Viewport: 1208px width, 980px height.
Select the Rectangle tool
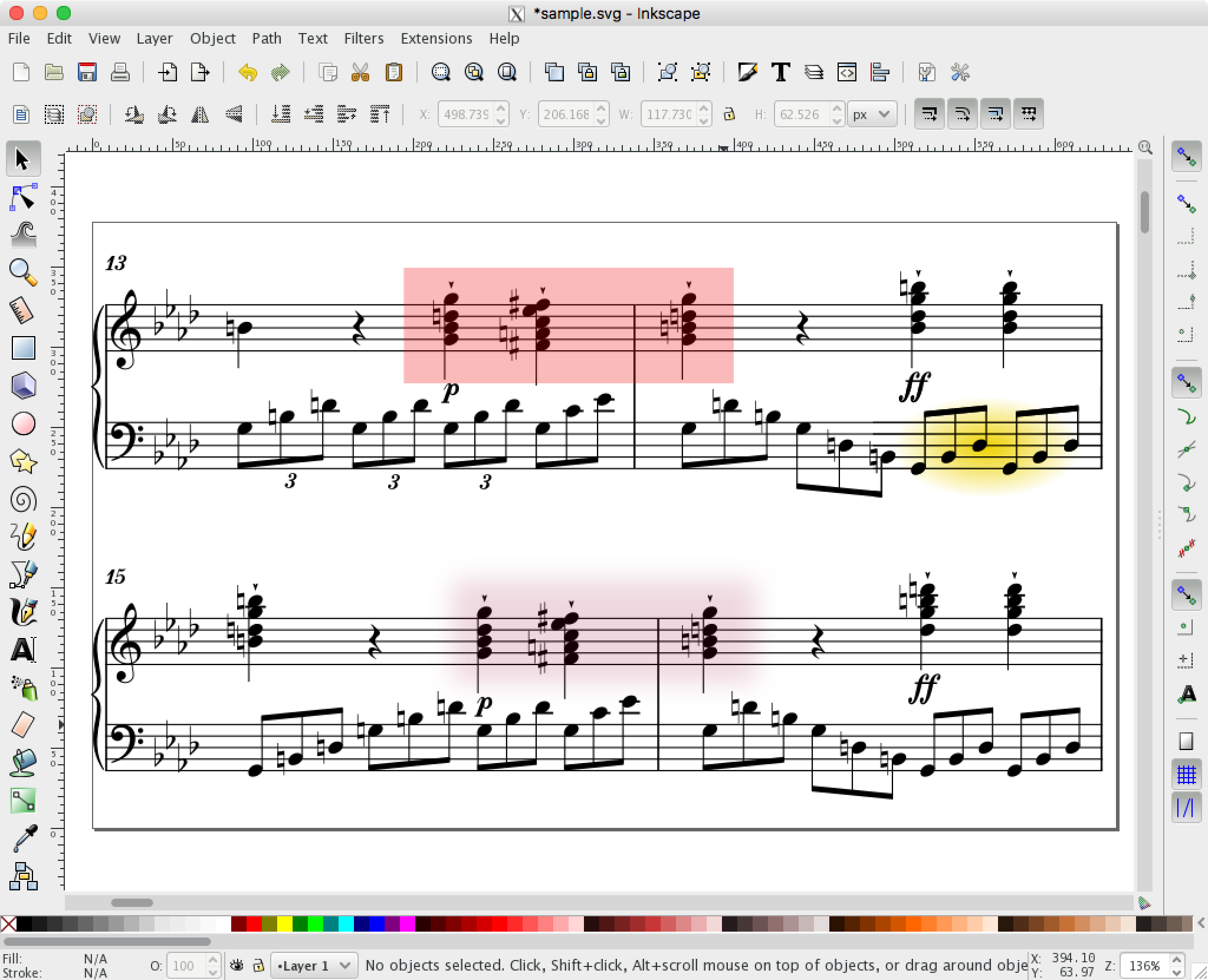coord(23,348)
